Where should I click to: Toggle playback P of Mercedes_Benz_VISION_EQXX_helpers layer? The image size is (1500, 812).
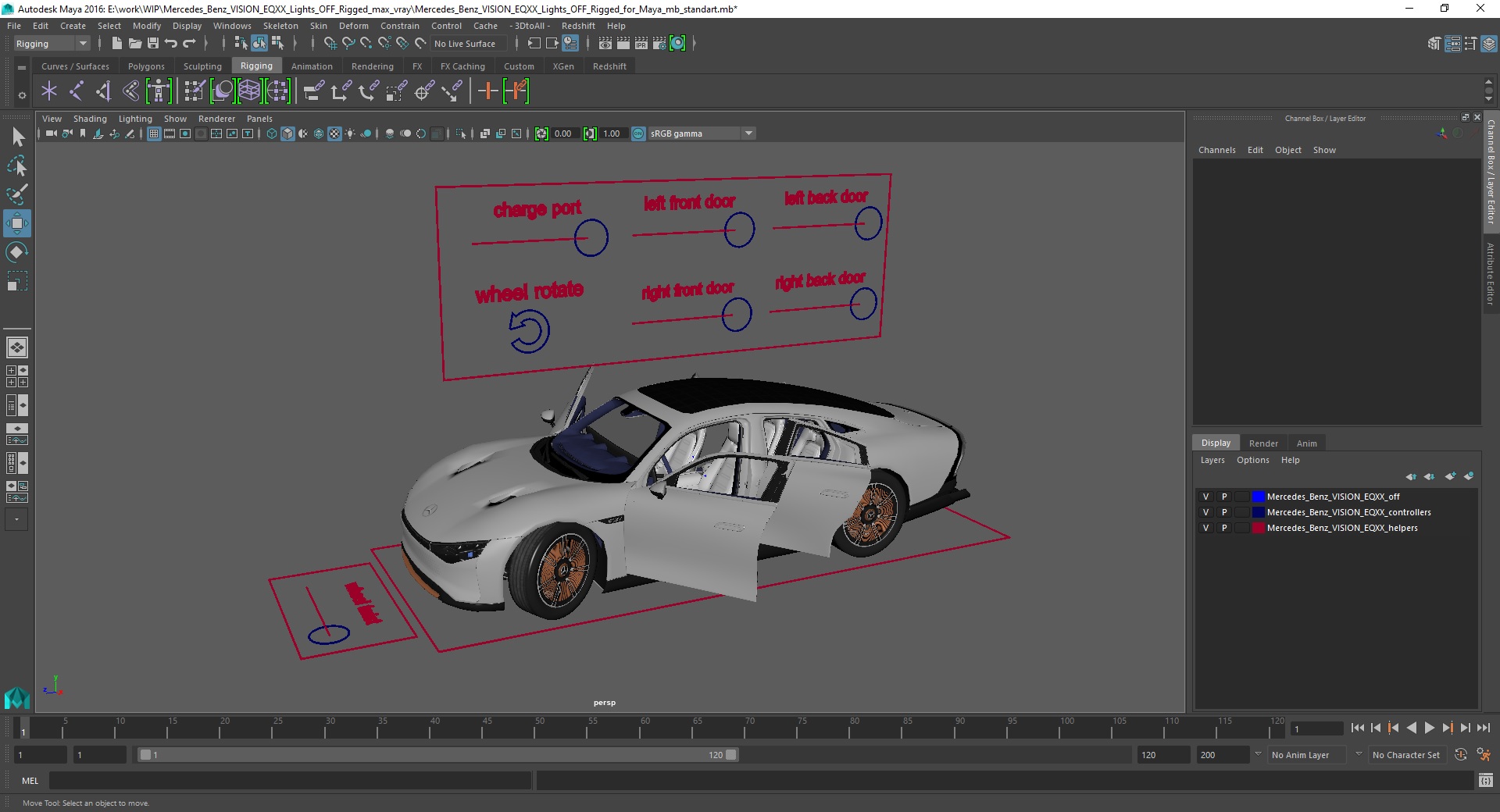1224,528
